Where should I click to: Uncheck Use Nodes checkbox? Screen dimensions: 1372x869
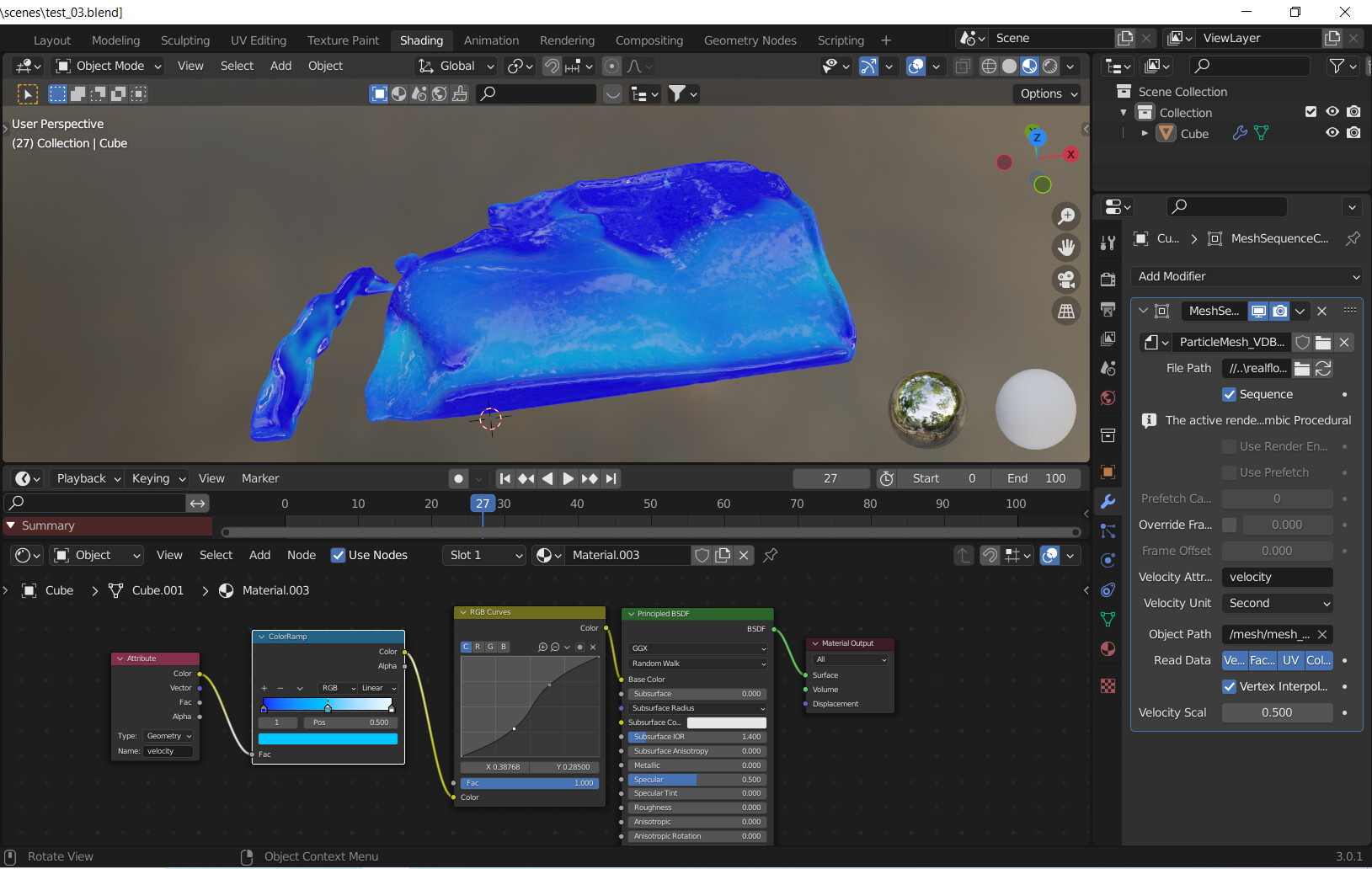coord(338,555)
